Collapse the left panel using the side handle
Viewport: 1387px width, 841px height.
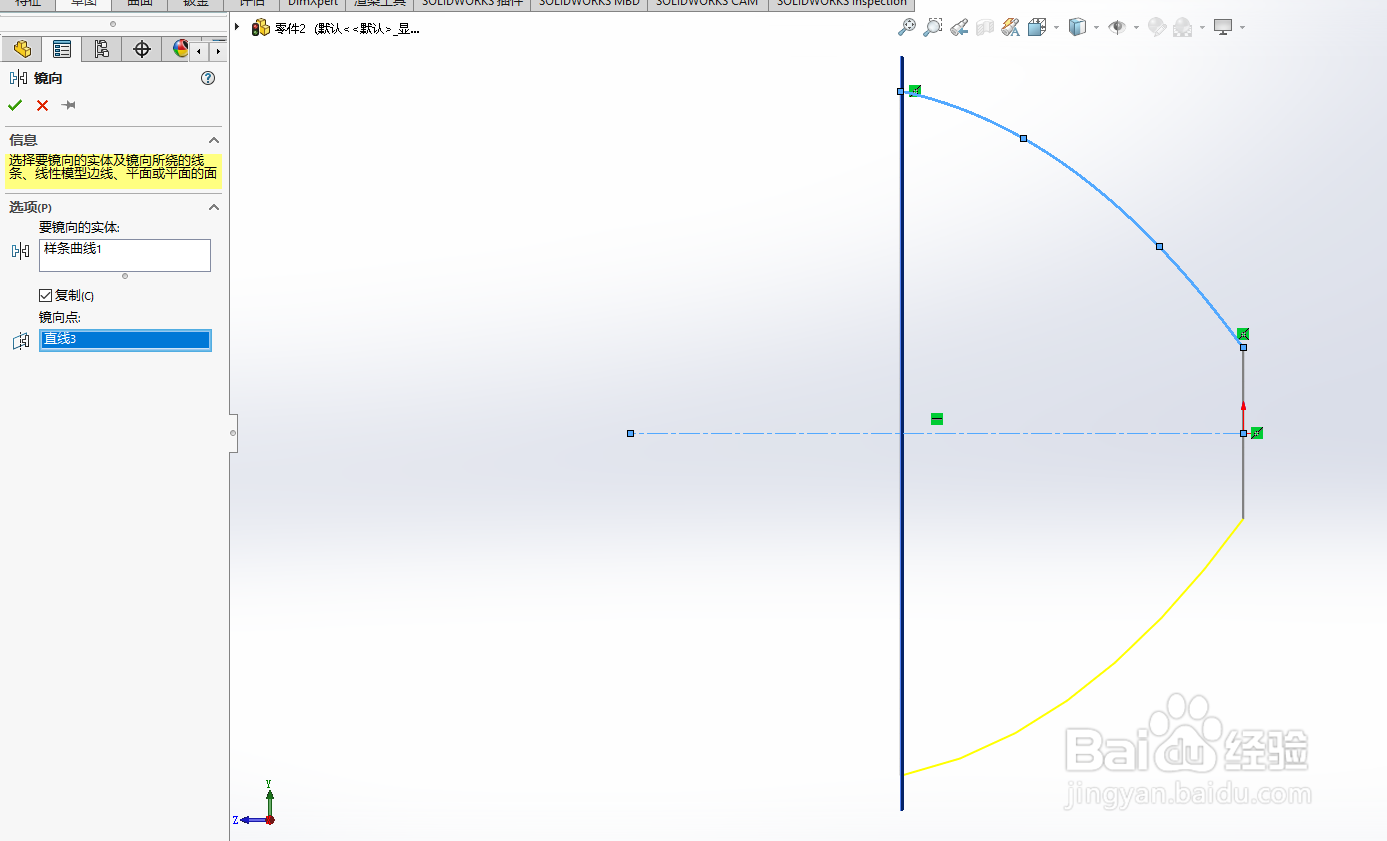tap(233, 433)
